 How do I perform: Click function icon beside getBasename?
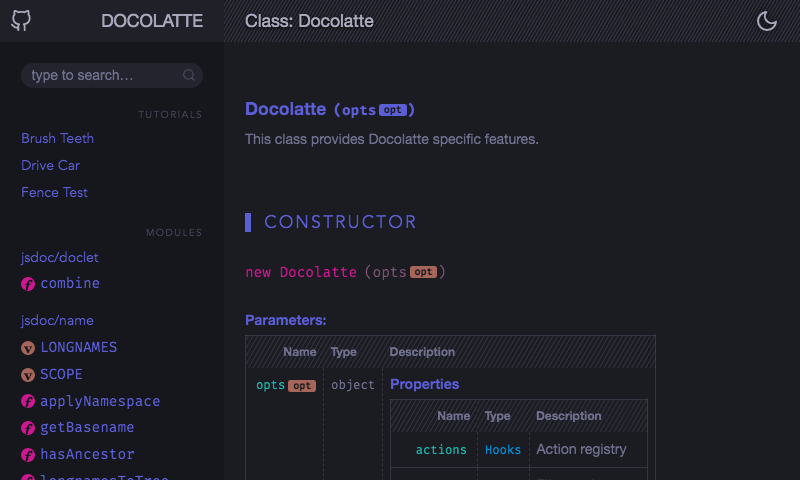coord(28,428)
